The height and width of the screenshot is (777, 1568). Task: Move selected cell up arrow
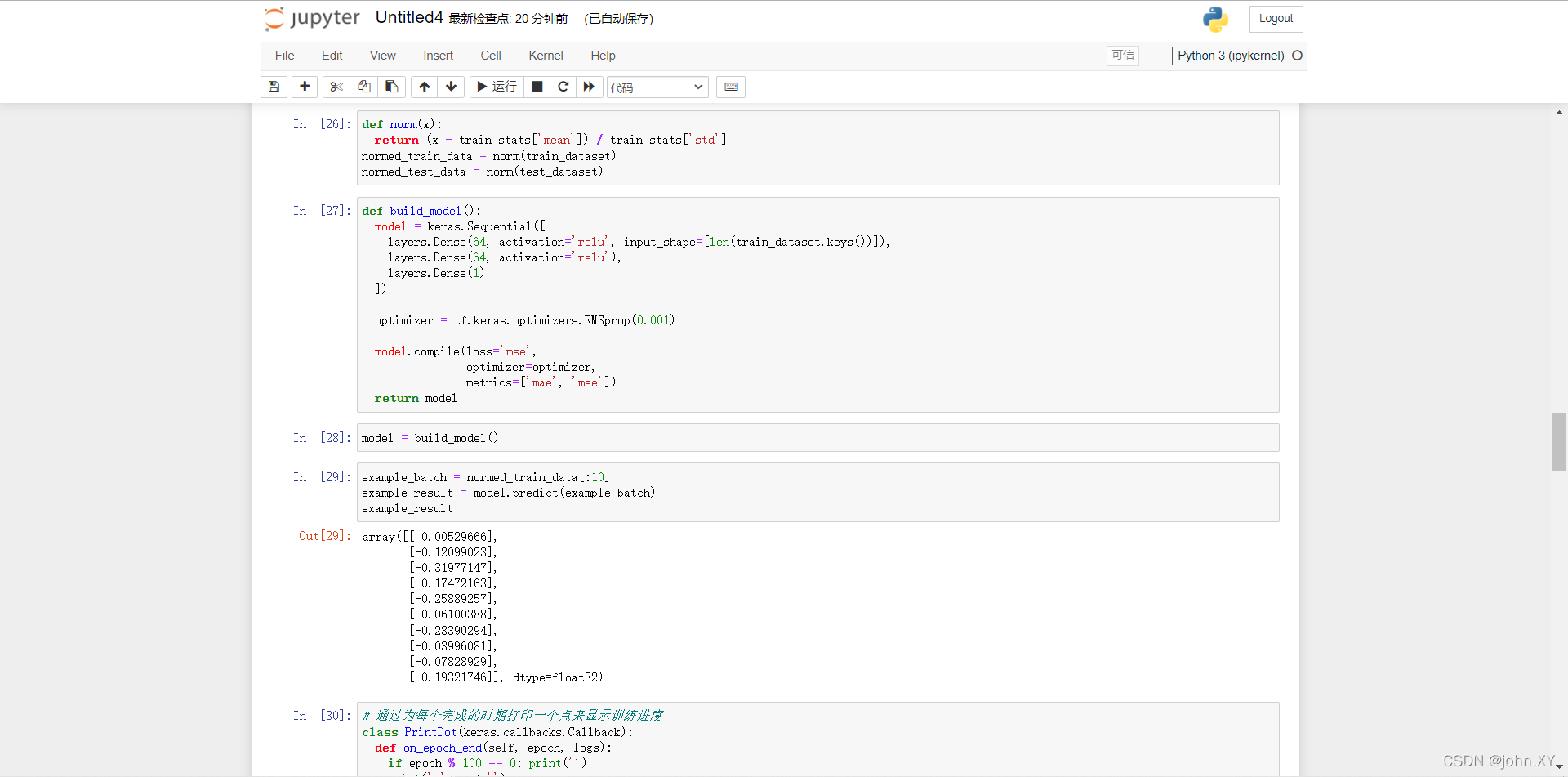point(425,87)
